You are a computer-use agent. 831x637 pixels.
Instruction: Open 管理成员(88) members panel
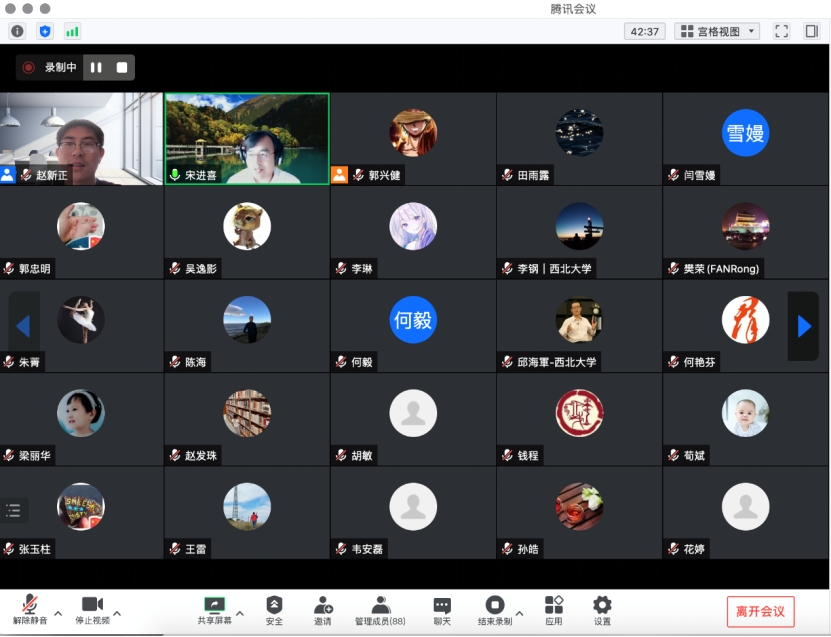tap(381, 610)
